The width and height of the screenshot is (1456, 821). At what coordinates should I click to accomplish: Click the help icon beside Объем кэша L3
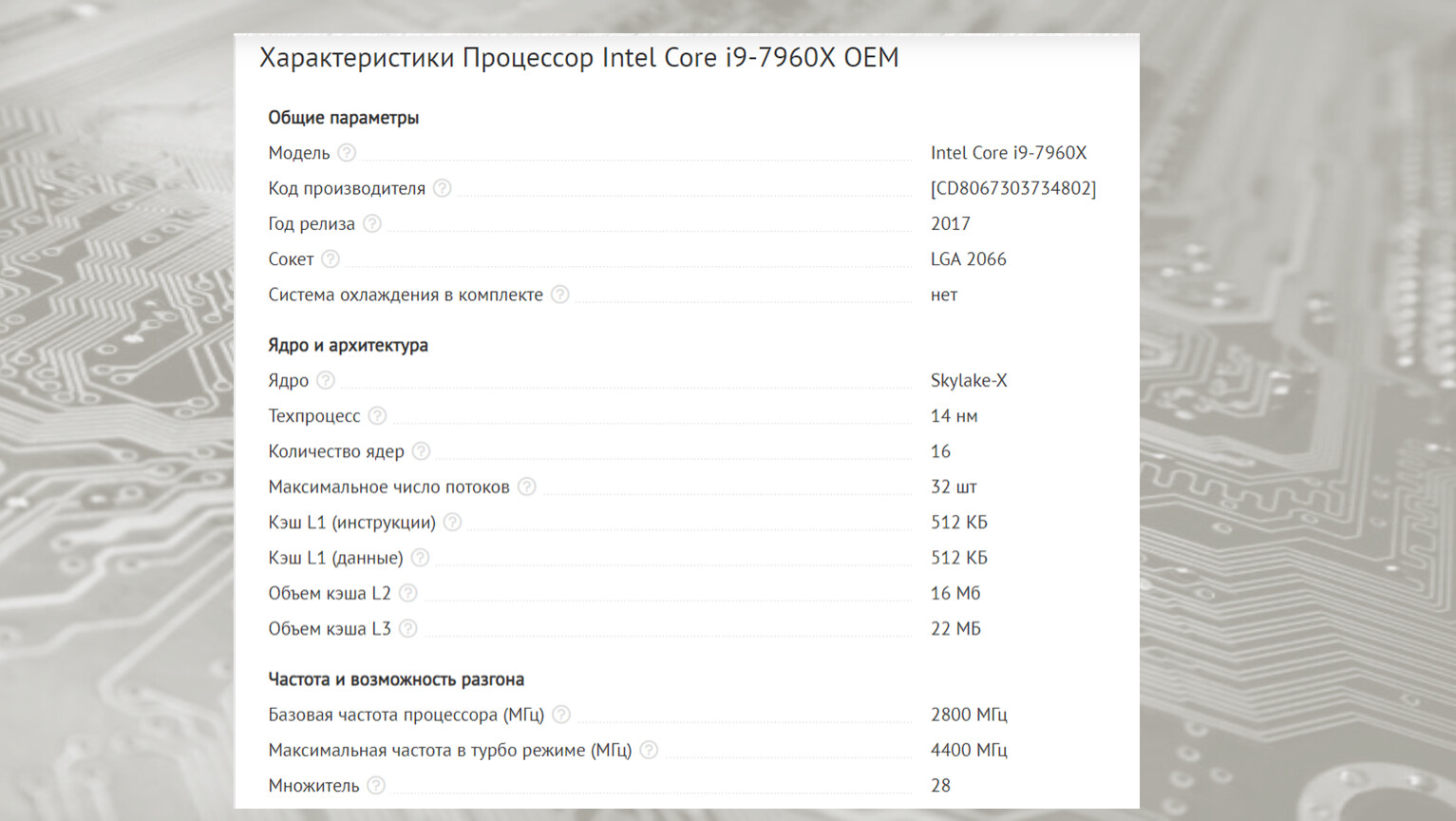pyautogui.click(x=408, y=628)
